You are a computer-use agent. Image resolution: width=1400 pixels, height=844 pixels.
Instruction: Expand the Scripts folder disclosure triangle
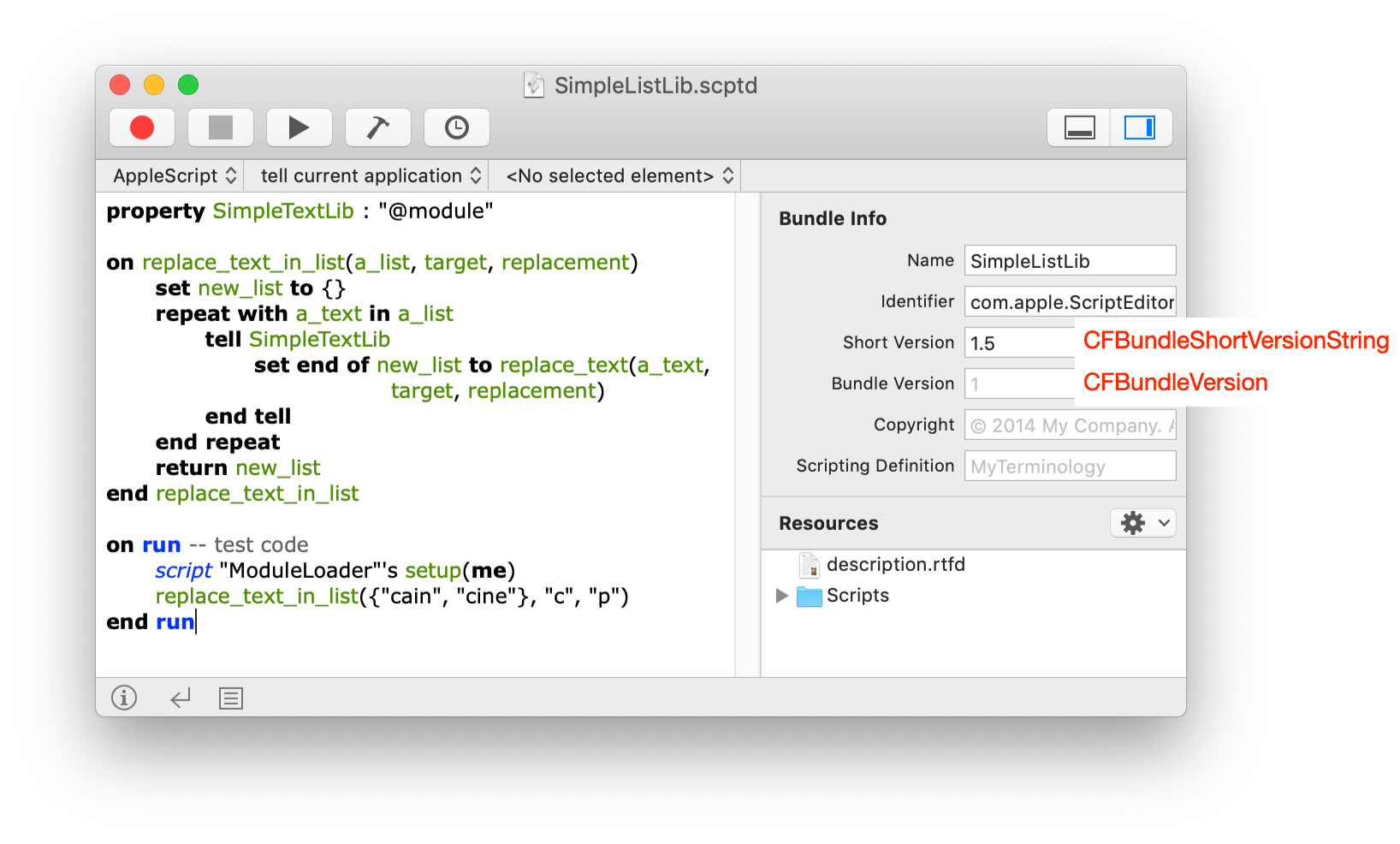[781, 596]
